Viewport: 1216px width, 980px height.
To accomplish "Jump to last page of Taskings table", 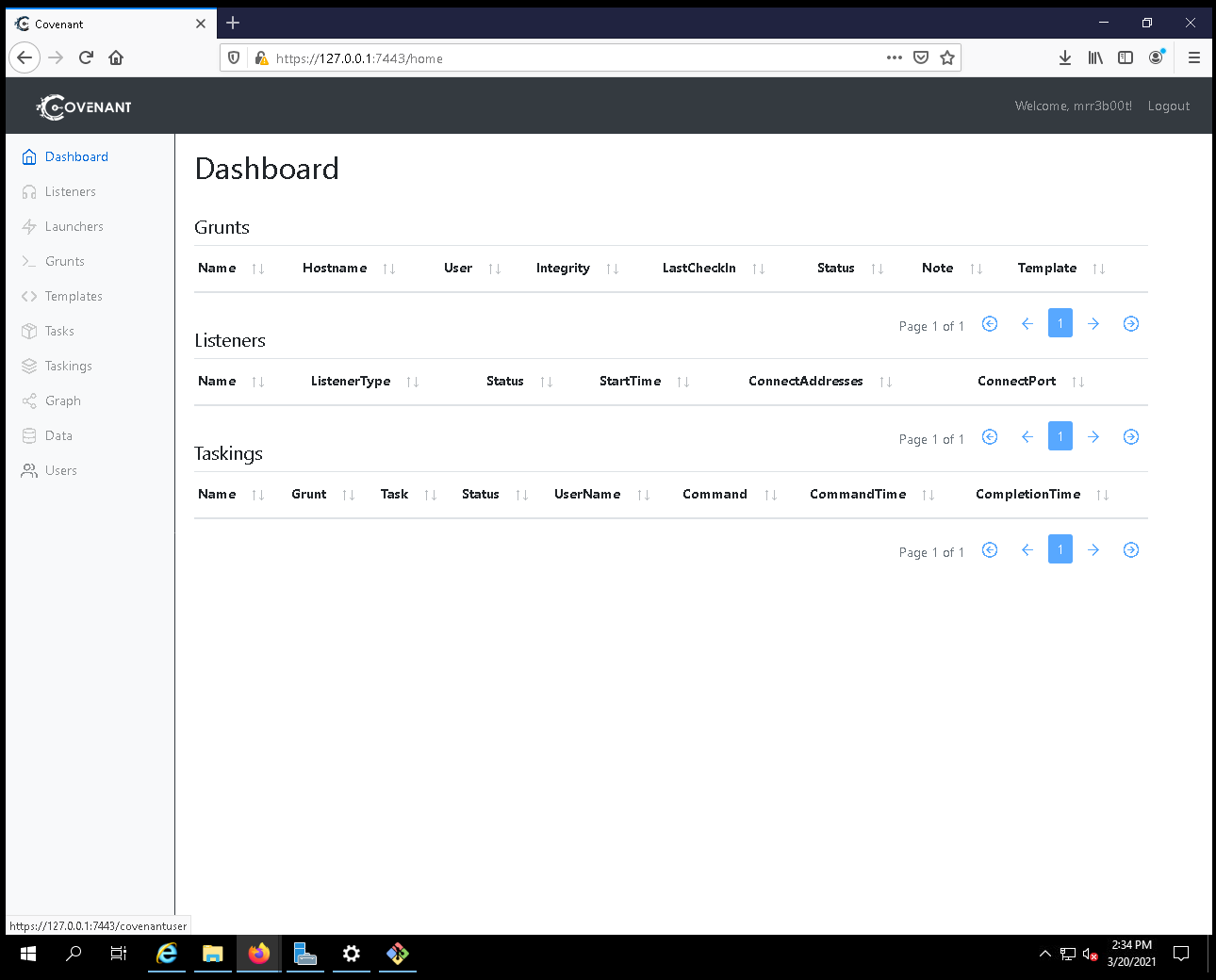I will [1131, 549].
